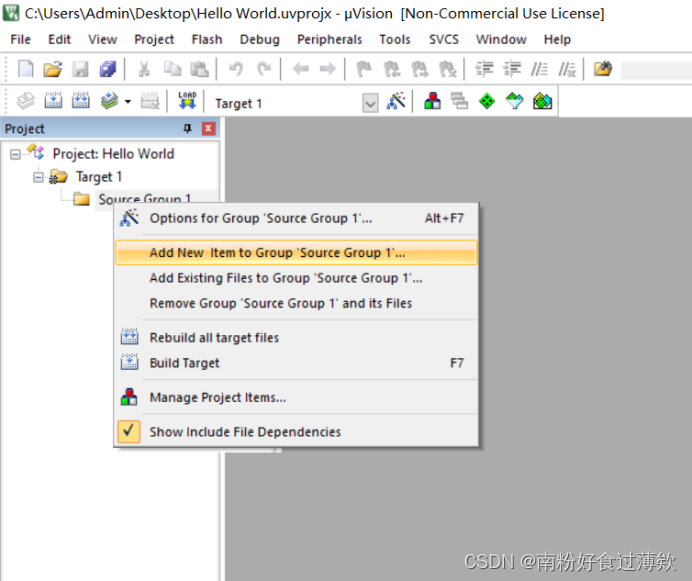Click the Save All toolbar icon
Screen dimensions: 692x581
pos(108,69)
